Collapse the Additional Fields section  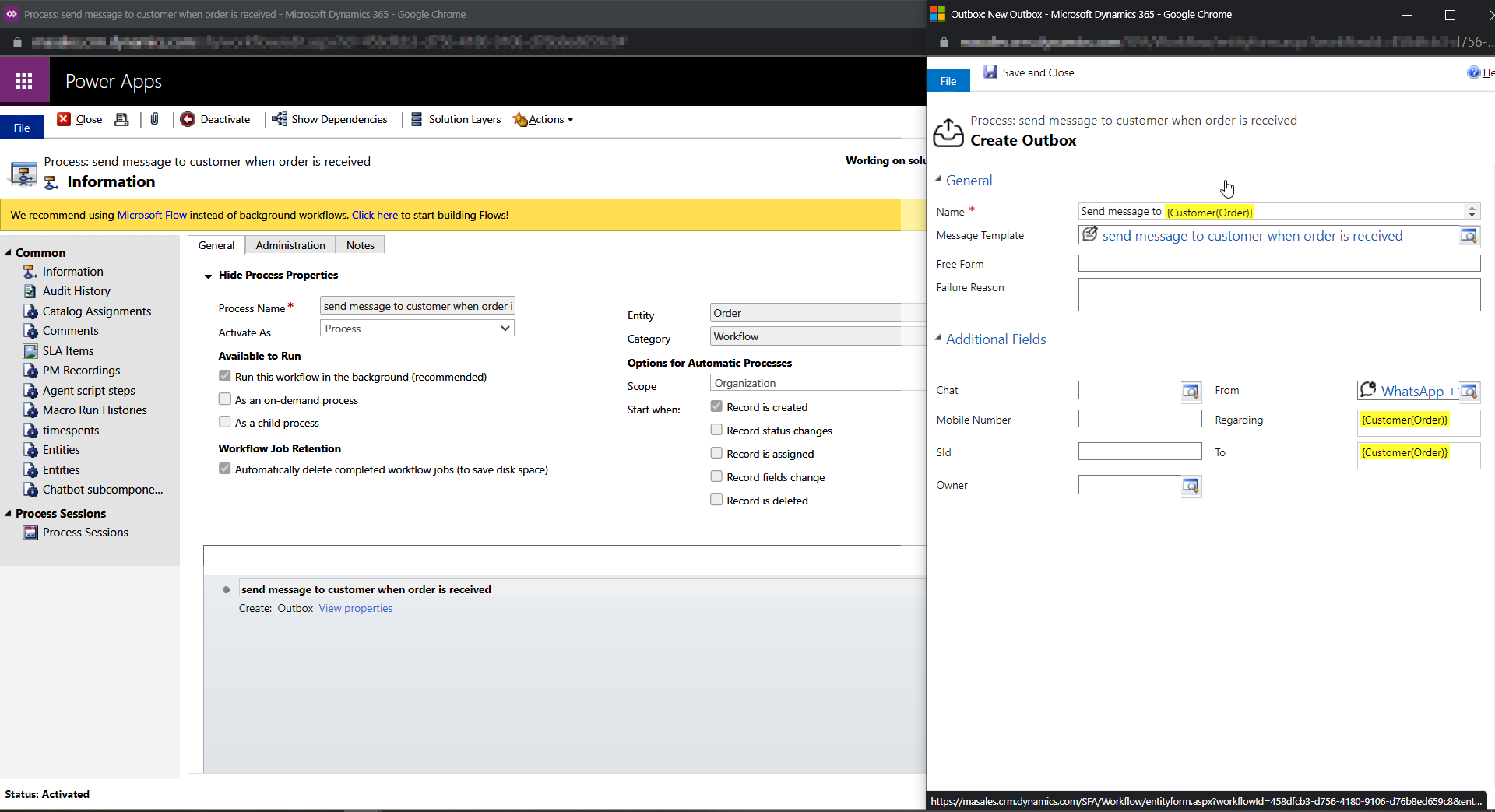[x=940, y=338]
